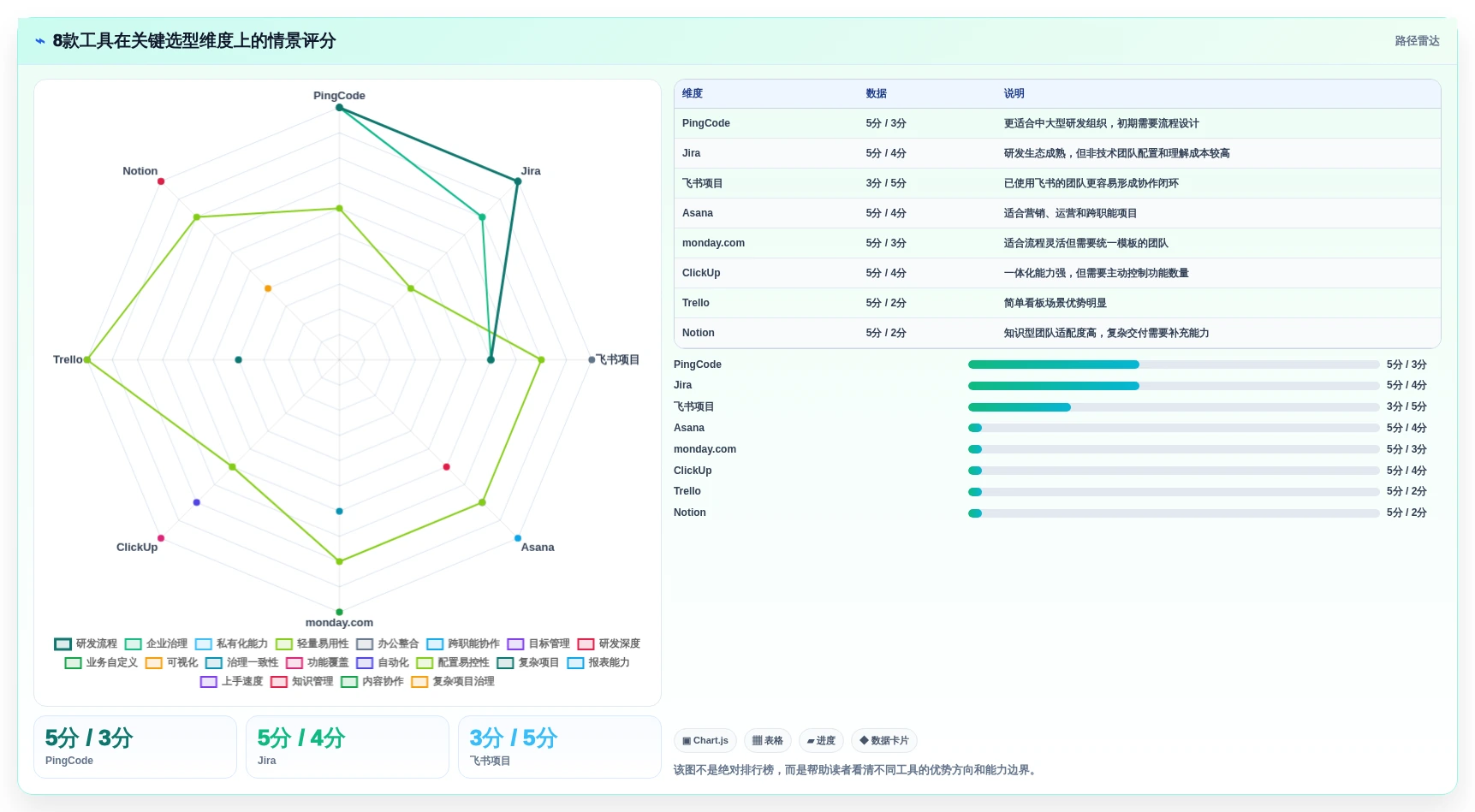The height and width of the screenshot is (812, 1475).
Task: Click the monday.com axis endpoint dot
Action: (x=339, y=612)
